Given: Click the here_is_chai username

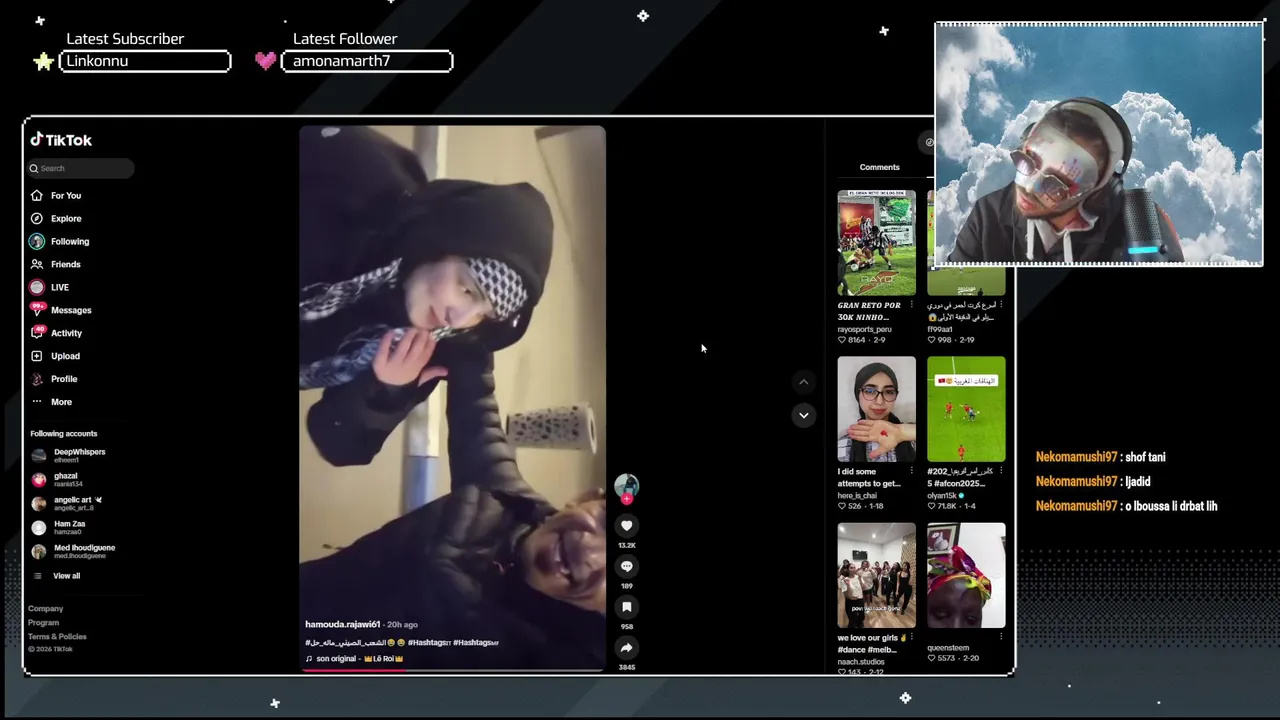Looking at the screenshot, I should tap(859, 495).
